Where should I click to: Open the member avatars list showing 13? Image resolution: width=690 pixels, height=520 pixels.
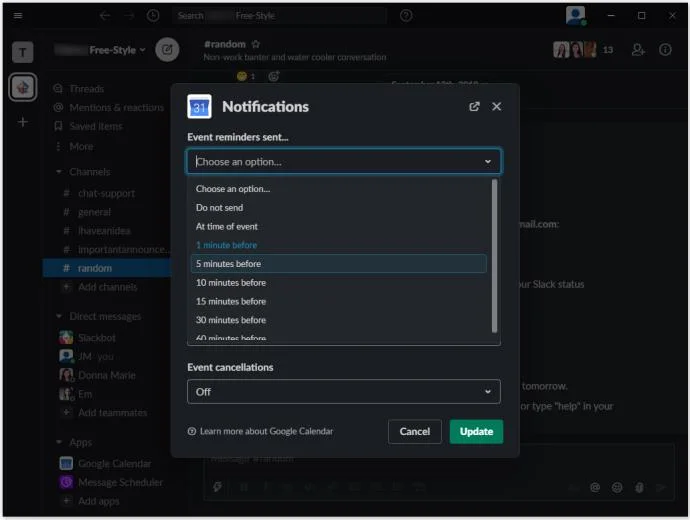point(583,50)
